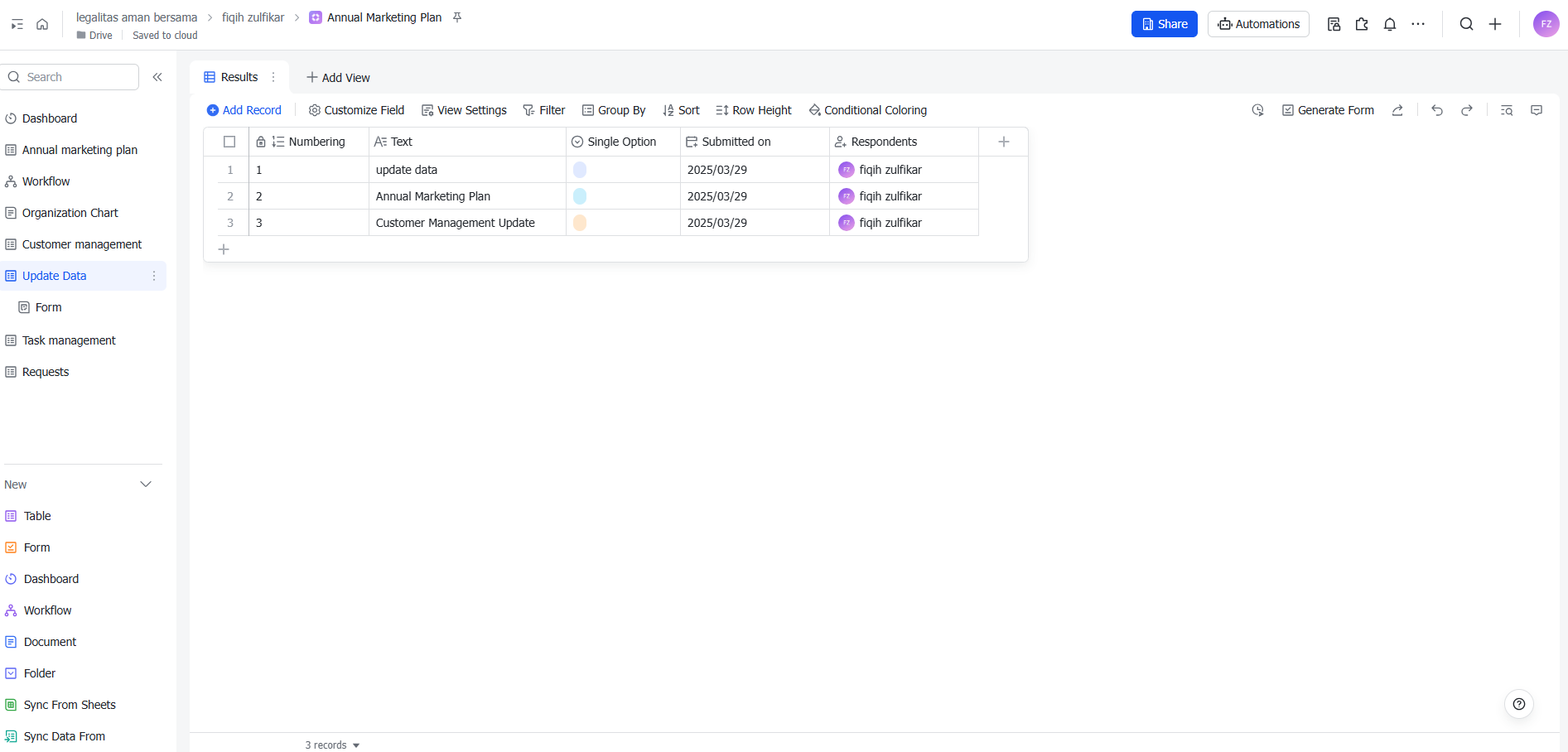Open Update Data item options menu
This screenshot has height=752, width=1568.
[x=154, y=276]
